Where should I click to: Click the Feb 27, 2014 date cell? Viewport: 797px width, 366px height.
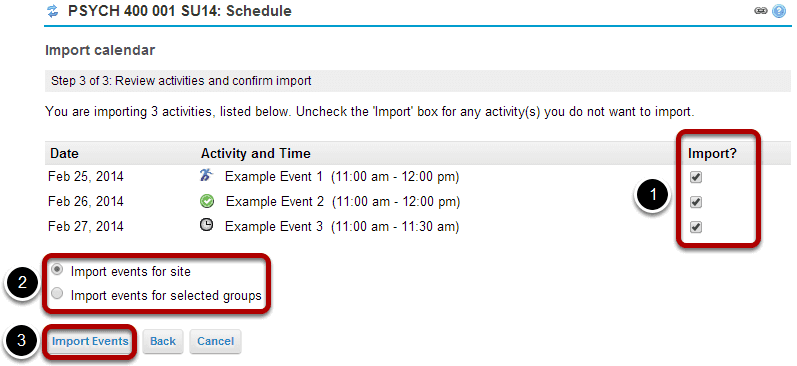point(86,226)
